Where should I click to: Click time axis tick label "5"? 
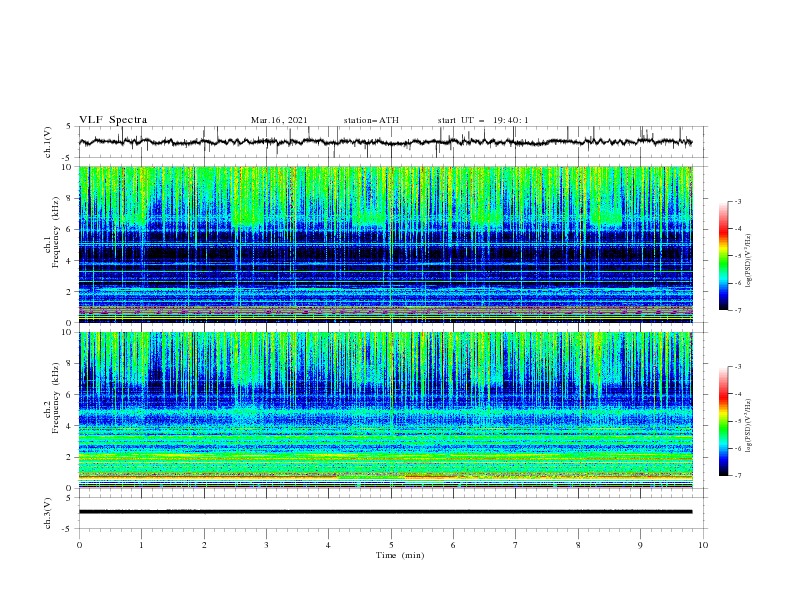[x=391, y=545]
